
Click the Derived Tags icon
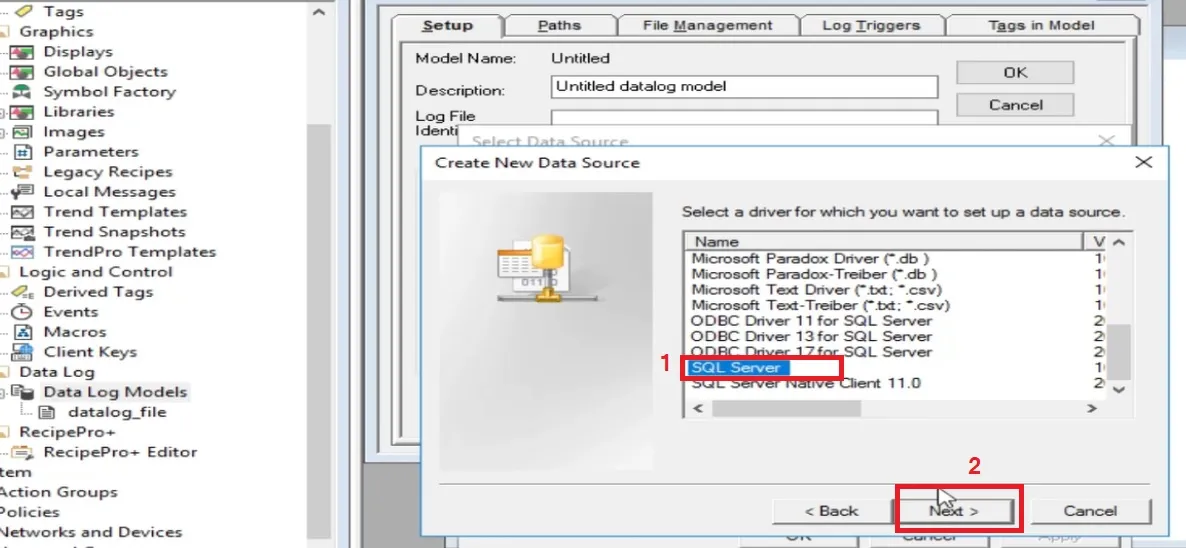(24, 293)
